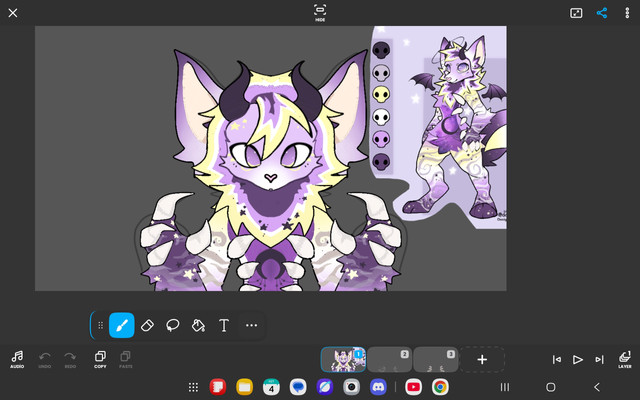Open the Calendar app in the taskbar
This screenshot has height=400, width=640.
coord(271,387)
